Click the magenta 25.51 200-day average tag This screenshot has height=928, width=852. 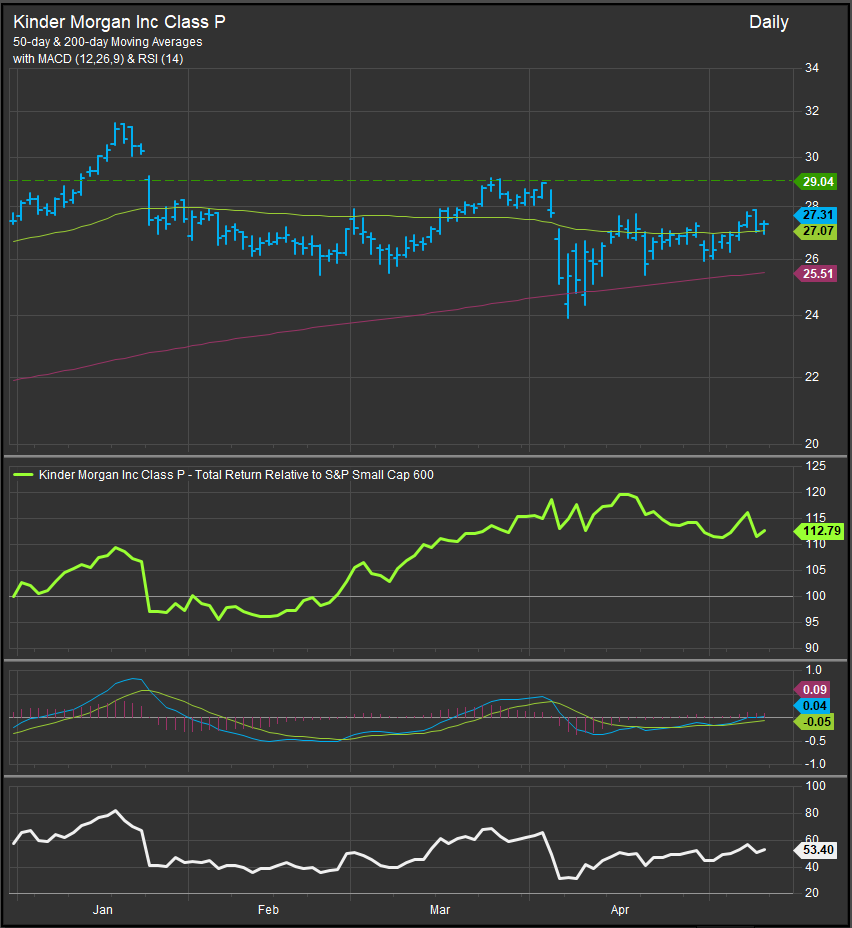pos(816,273)
